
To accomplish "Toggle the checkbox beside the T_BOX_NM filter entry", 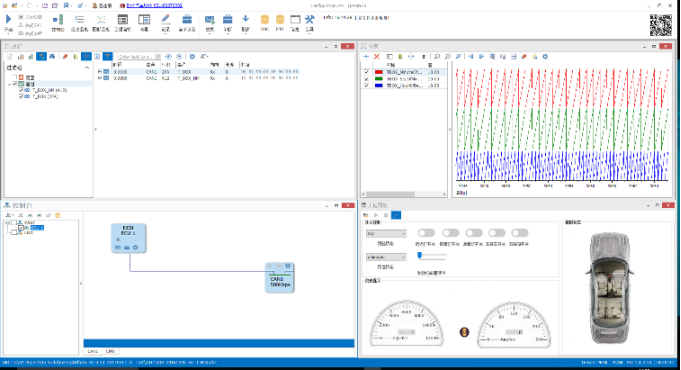I will [x=21, y=90].
